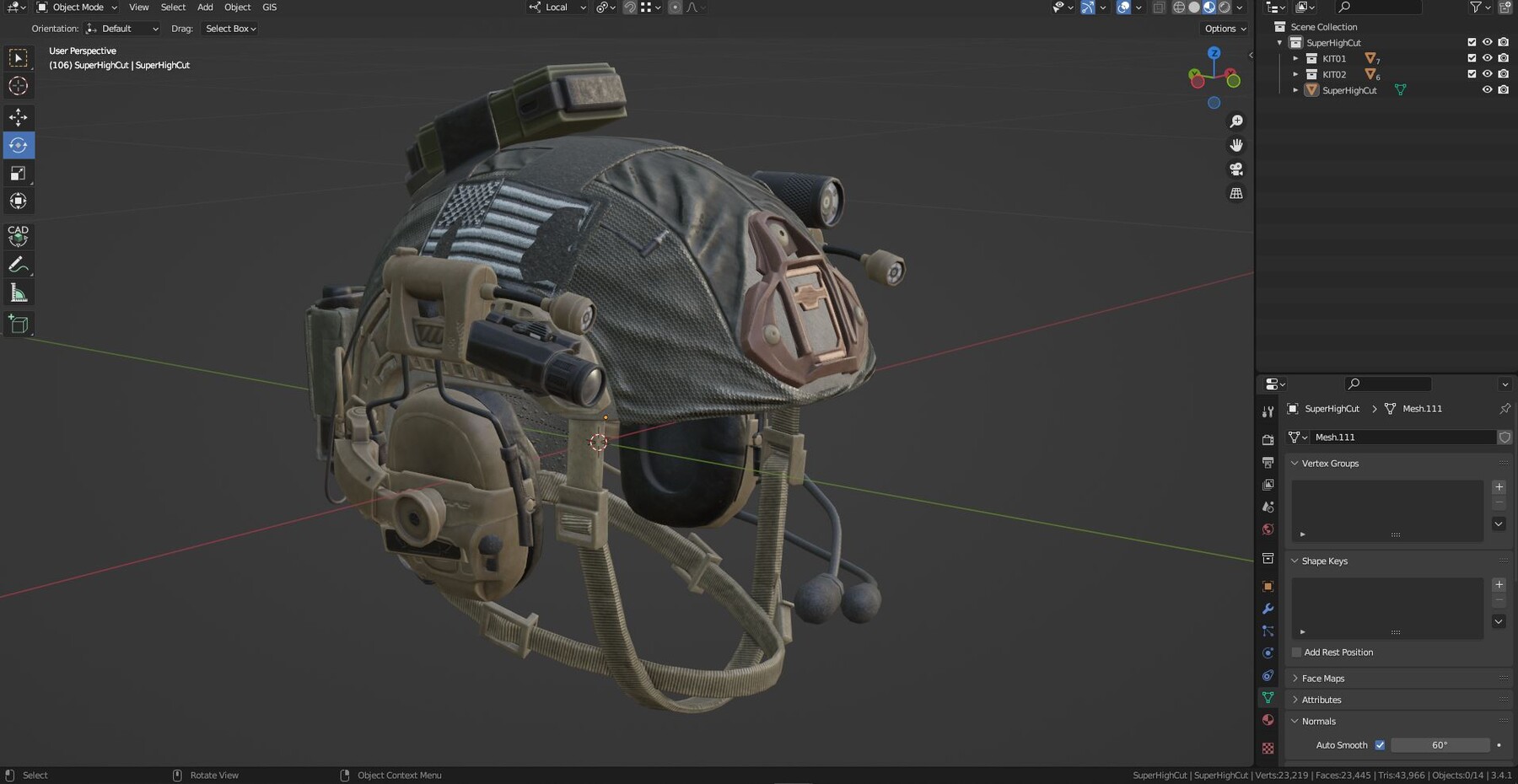Open the Orientation Default dropdown
This screenshot has height=784, width=1518.
pos(122,29)
